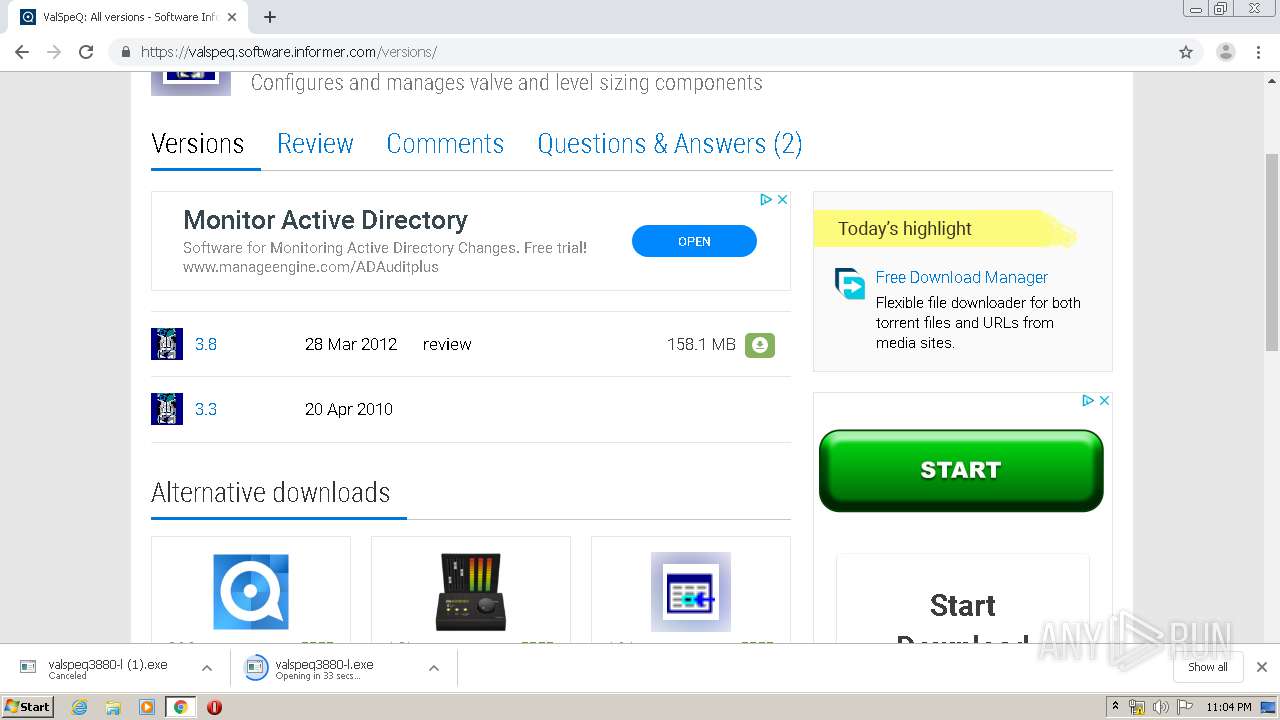Close the downloads bar
Screen dimensions: 1280x720
[1262, 667]
